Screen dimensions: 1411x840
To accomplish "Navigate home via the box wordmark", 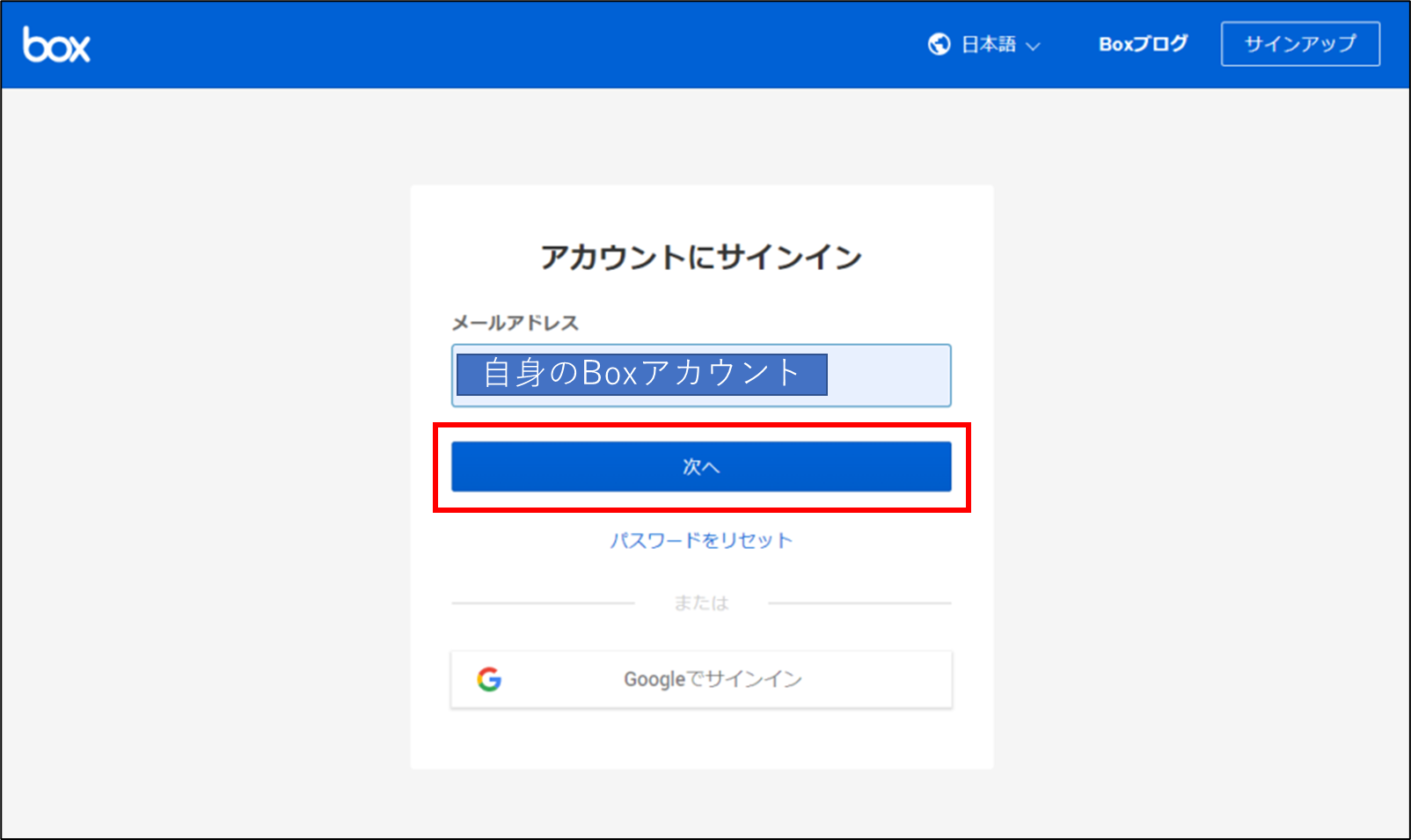I will click(55, 45).
